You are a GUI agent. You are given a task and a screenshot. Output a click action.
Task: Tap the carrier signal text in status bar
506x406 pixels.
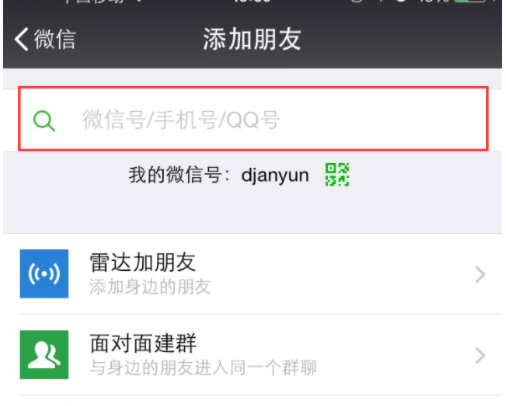pyautogui.click(x=95, y=1)
